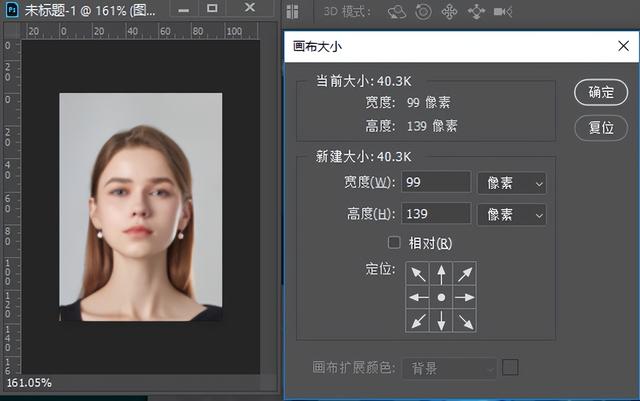
Task: Click the 宽度(W) input field
Action: coord(436,182)
